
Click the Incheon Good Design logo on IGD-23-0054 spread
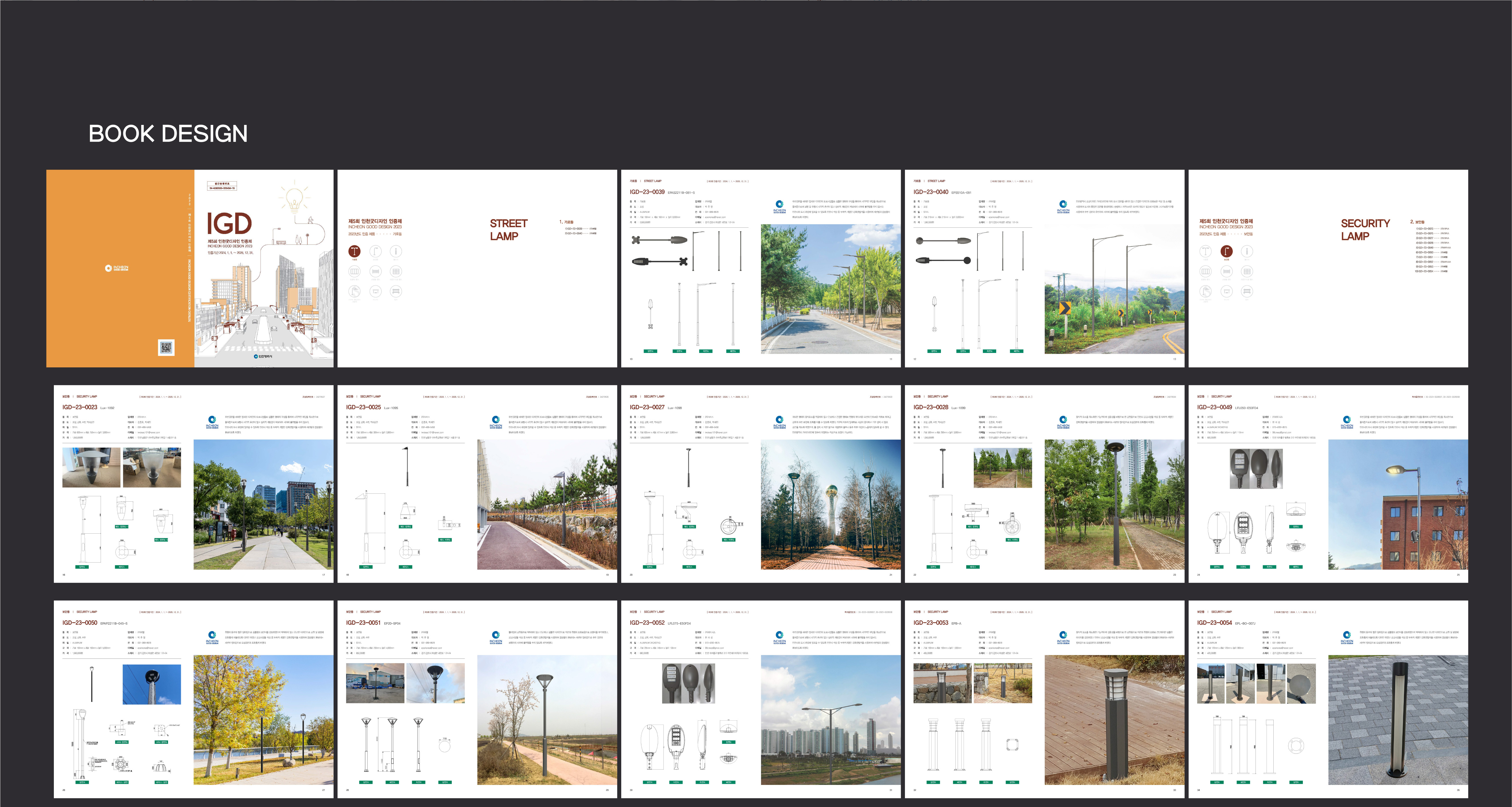click(x=1346, y=638)
